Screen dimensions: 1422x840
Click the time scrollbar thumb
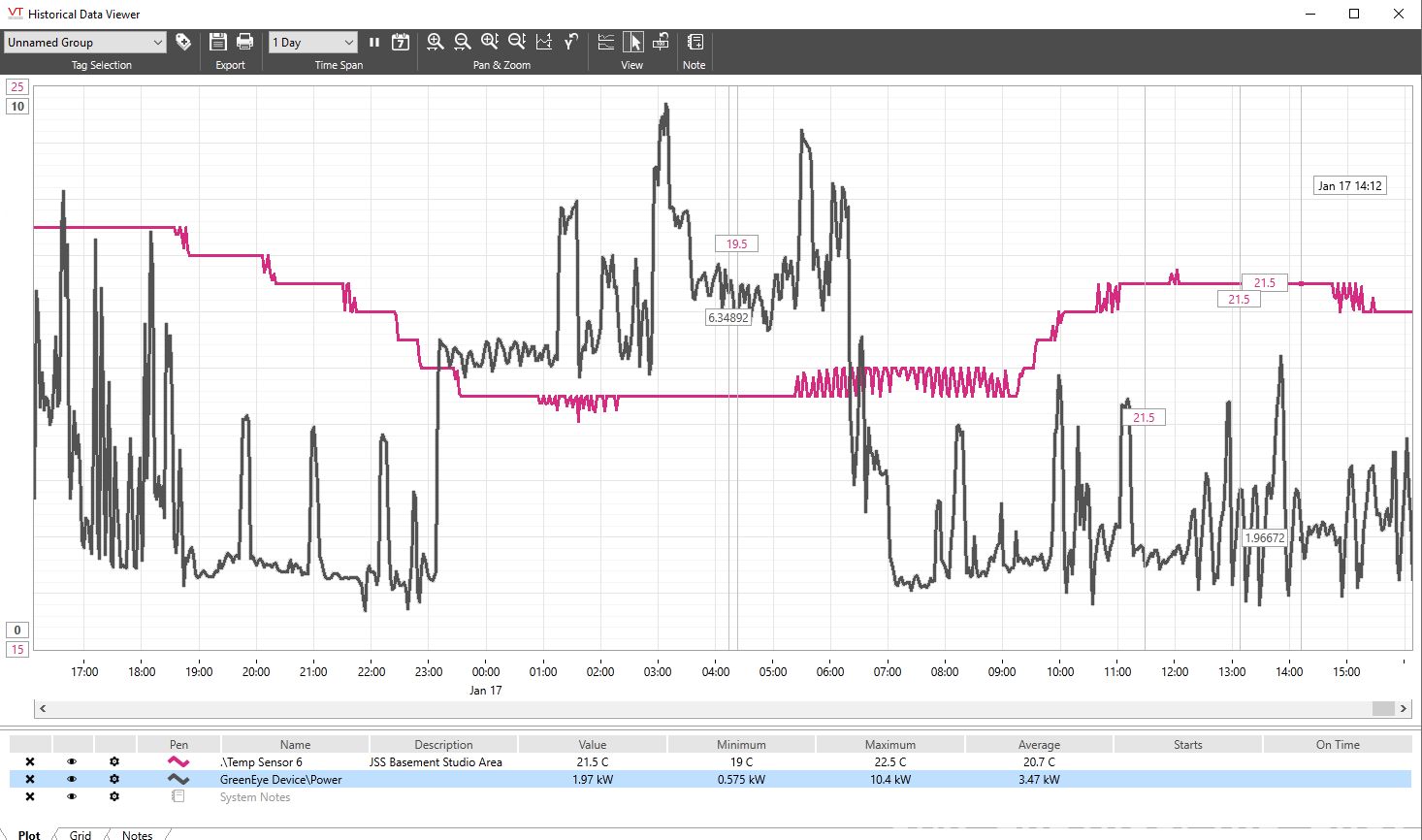[1383, 709]
